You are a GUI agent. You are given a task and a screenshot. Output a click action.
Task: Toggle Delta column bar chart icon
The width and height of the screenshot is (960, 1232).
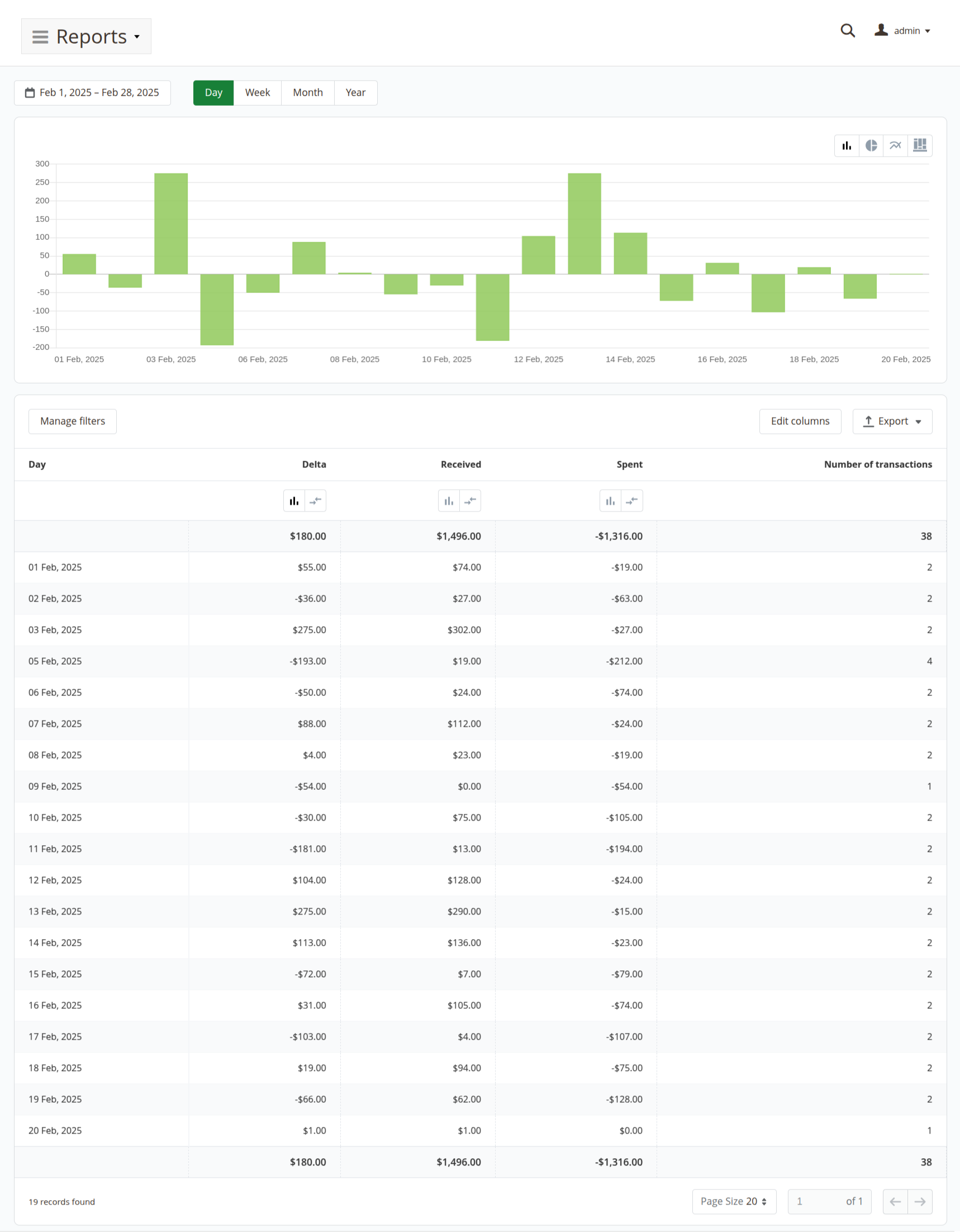point(294,501)
